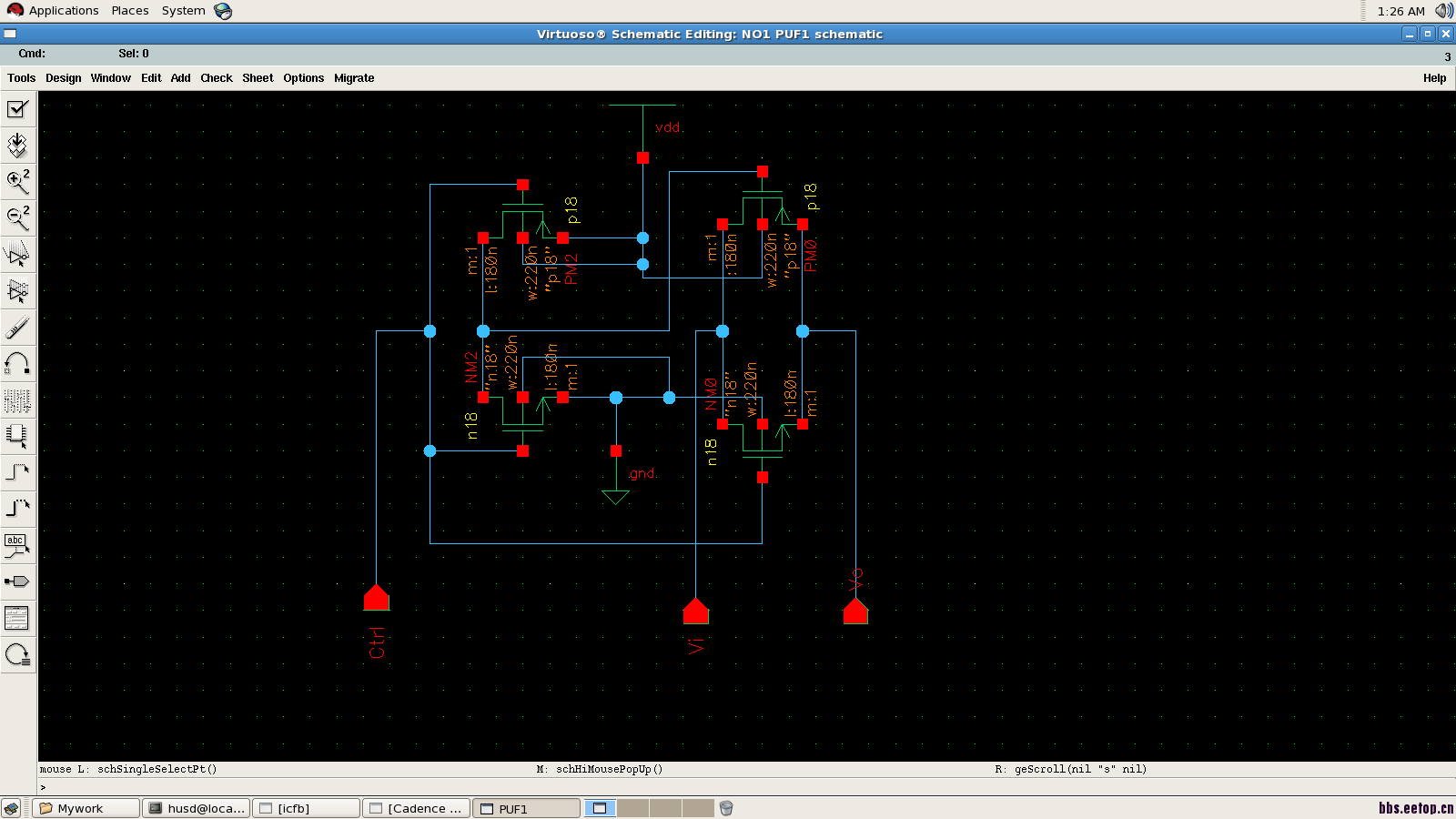Screen dimensions: 1456x819
Task: Switch to the [icfb] taskbar window
Action: pos(306,808)
